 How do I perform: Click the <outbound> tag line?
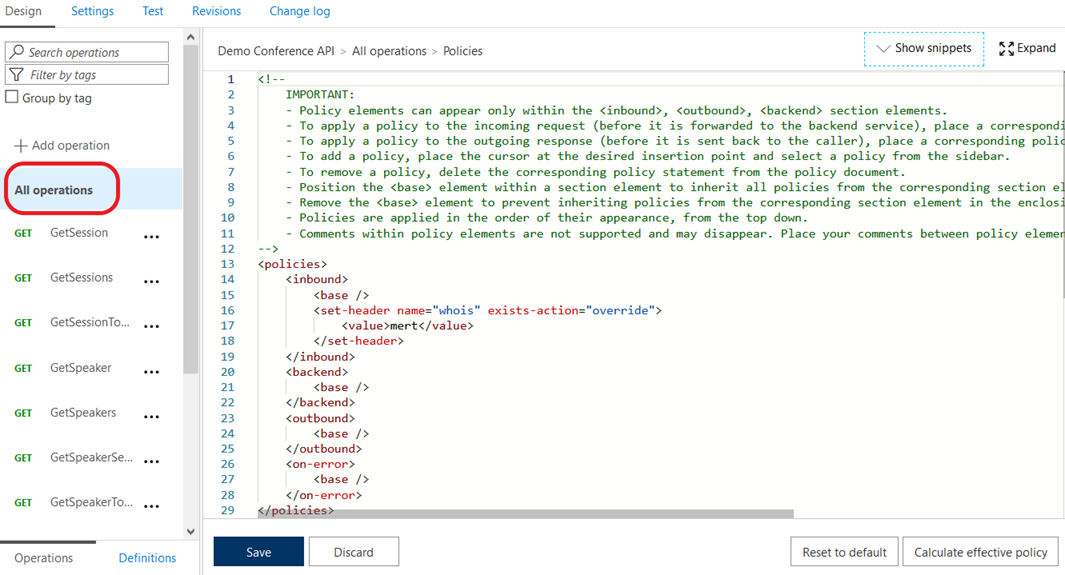click(320, 418)
